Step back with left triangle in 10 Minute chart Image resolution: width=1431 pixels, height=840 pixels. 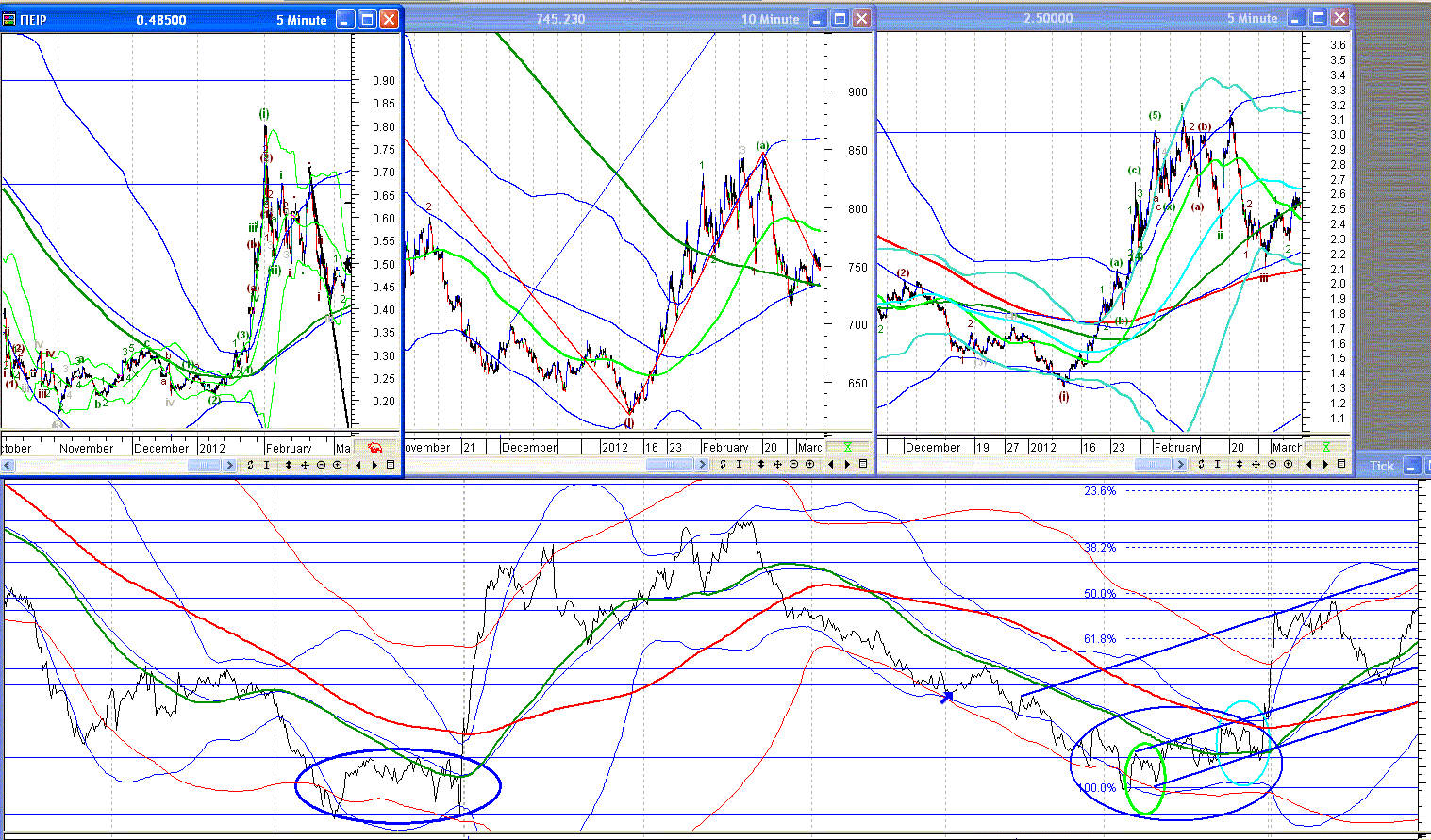point(830,464)
